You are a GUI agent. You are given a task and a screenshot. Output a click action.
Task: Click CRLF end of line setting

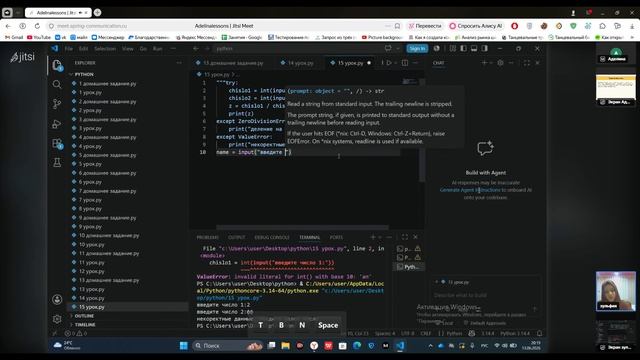[x=425, y=333]
